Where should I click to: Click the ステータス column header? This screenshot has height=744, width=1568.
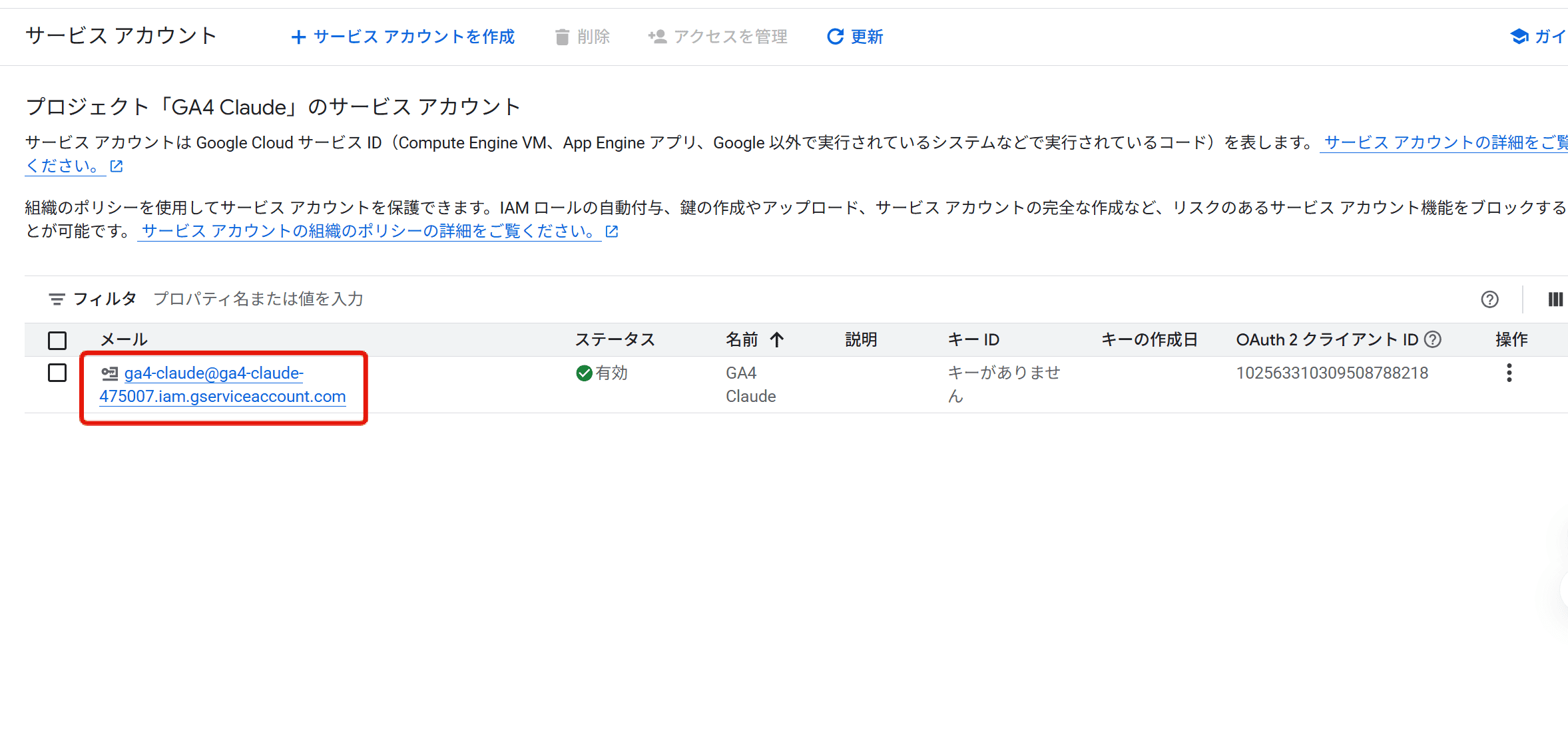pos(615,339)
